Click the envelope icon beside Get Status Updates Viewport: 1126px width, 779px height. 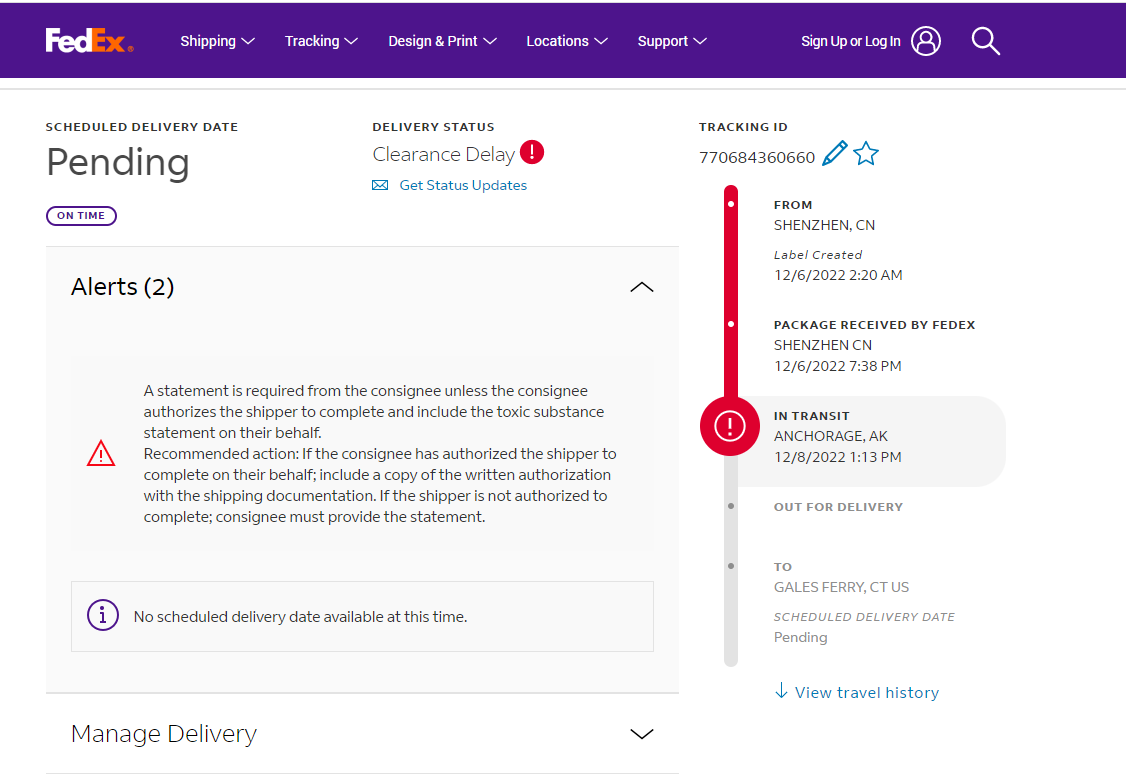[380, 185]
